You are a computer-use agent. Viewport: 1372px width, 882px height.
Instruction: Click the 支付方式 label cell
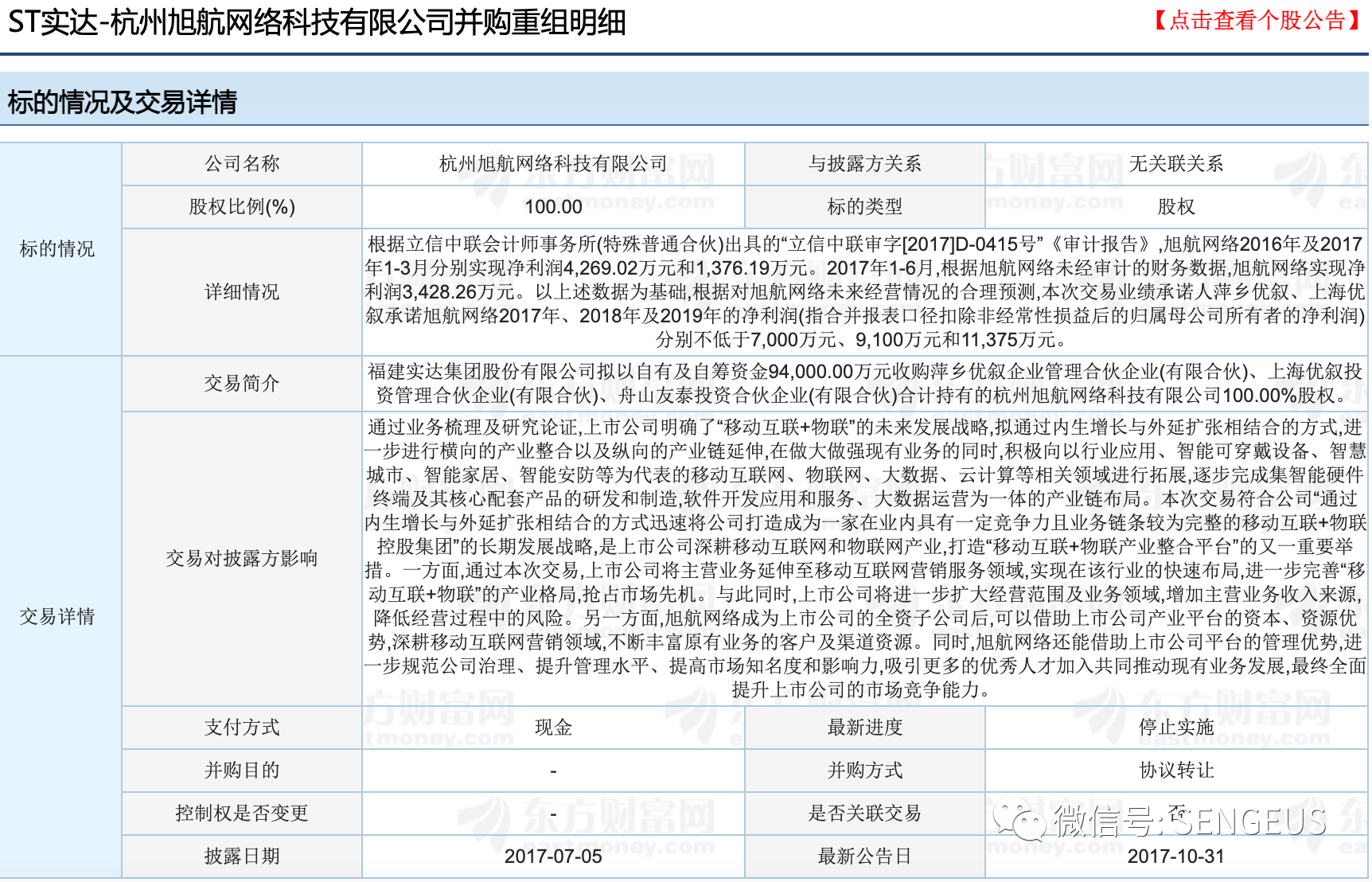pos(242,728)
